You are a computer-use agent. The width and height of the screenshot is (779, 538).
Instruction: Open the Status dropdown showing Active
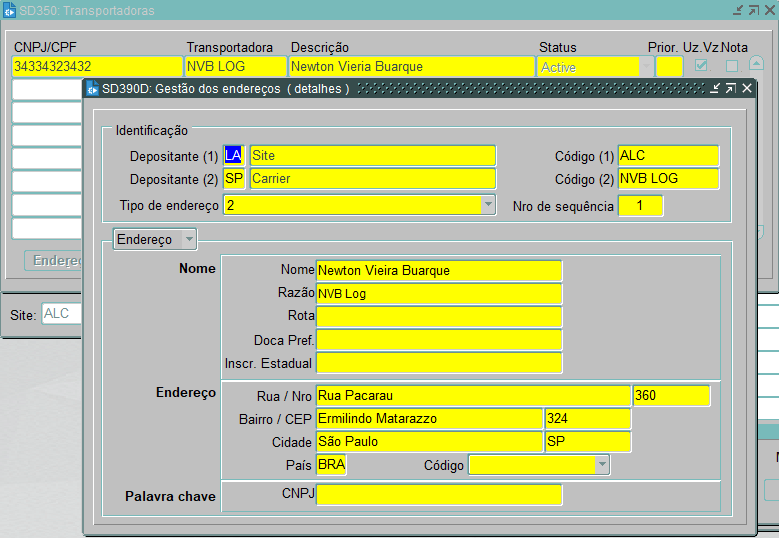pyautogui.click(x=646, y=67)
